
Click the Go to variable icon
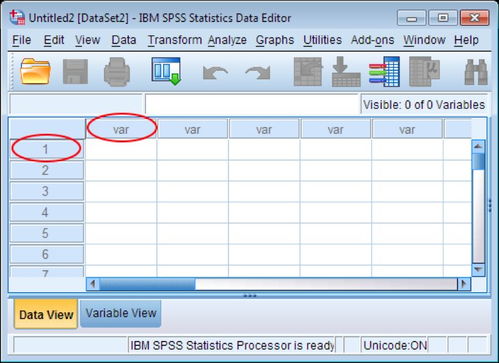346,72
